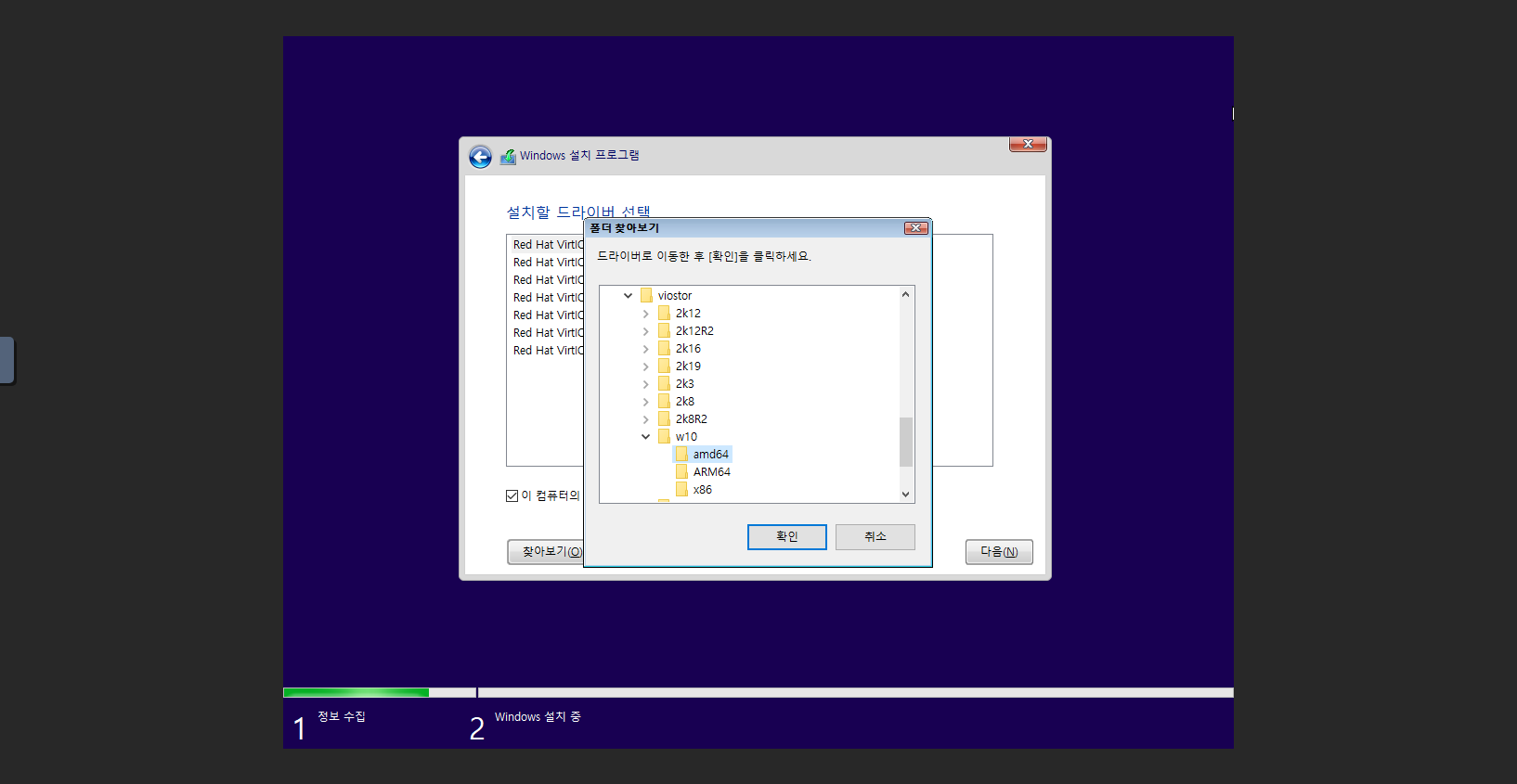Select the ARM64 folder label
The width and height of the screenshot is (1517, 784).
point(712,472)
